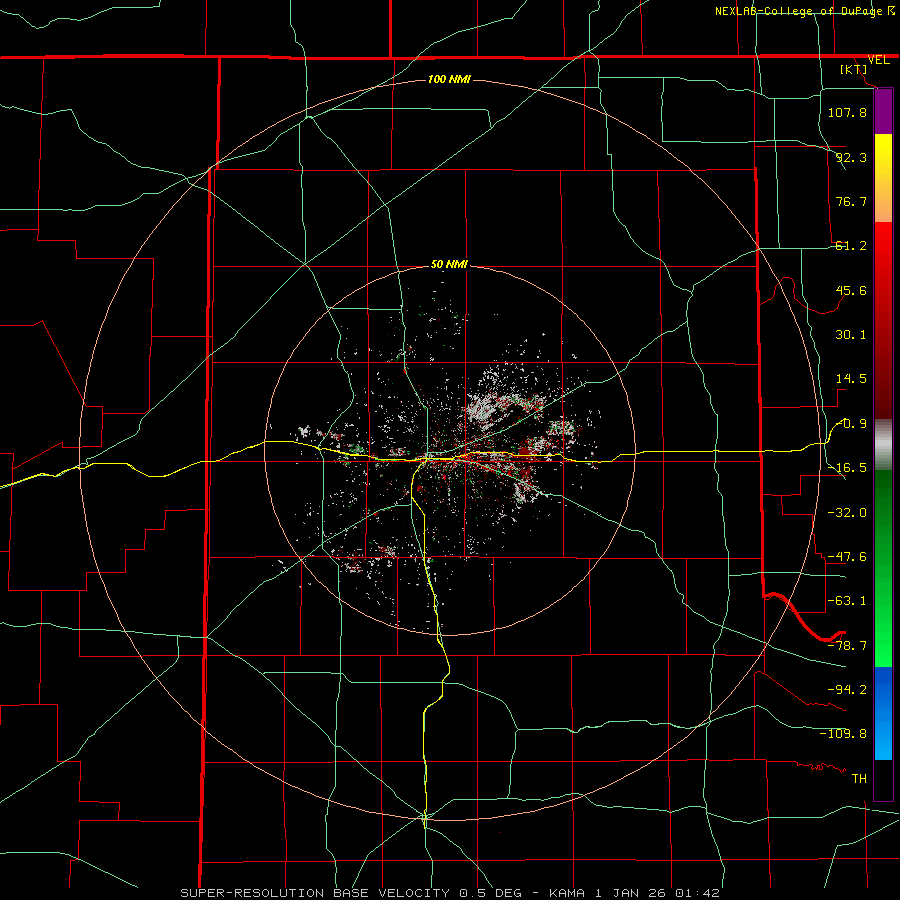Click the -0.9 velocity scale value
The image size is (900, 900).
click(851, 424)
